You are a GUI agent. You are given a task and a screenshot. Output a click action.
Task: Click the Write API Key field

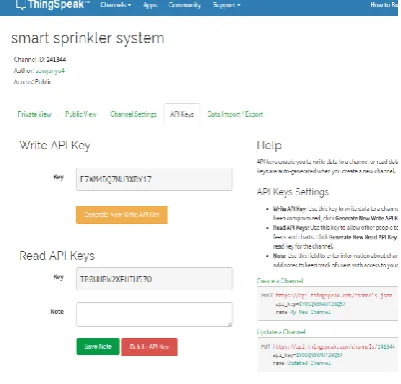(x=154, y=179)
